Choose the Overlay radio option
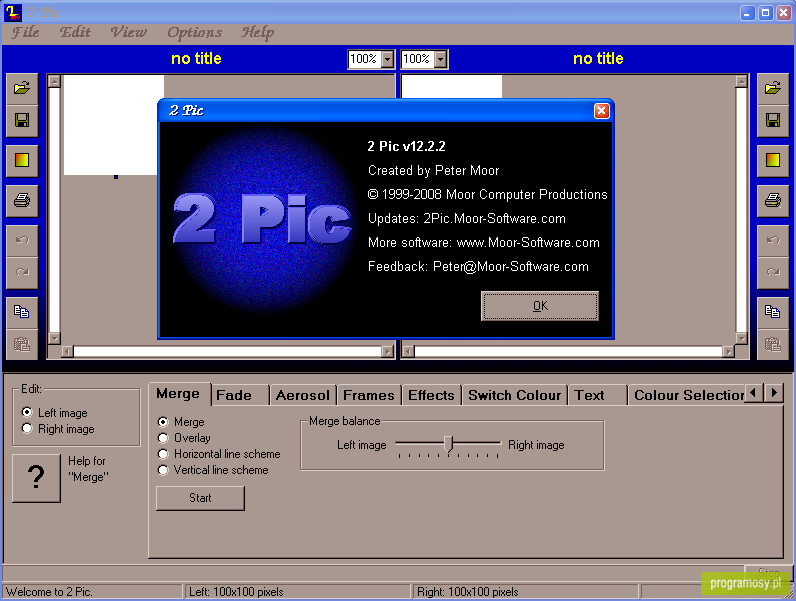 [163, 438]
